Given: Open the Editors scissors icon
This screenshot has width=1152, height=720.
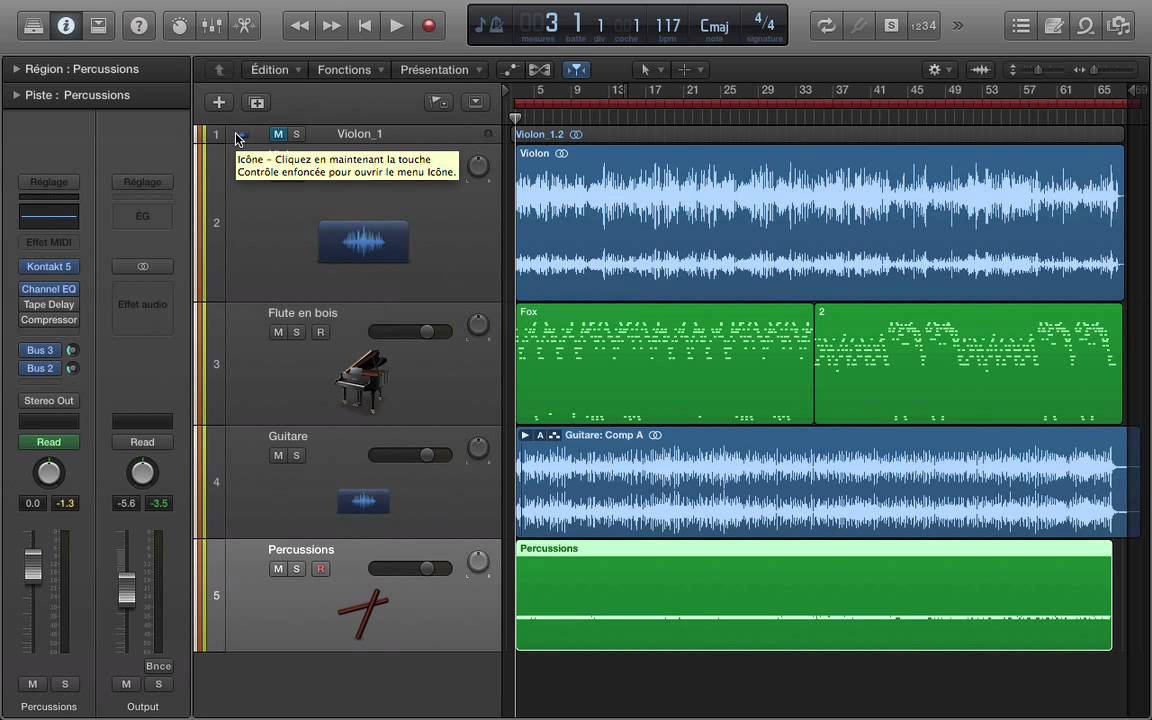Looking at the screenshot, I should point(244,26).
